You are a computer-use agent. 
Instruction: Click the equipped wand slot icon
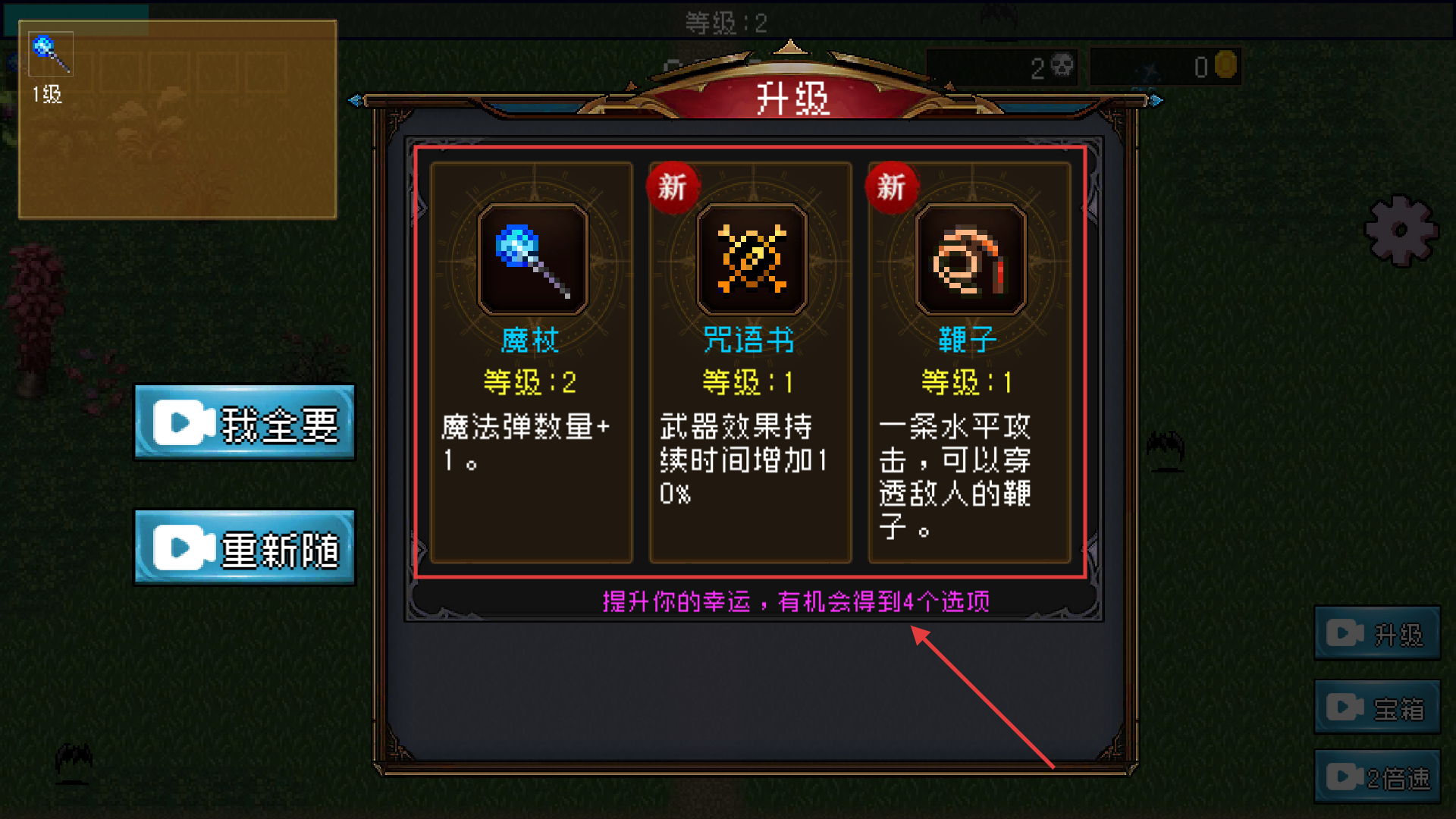click(x=51, y=54)
